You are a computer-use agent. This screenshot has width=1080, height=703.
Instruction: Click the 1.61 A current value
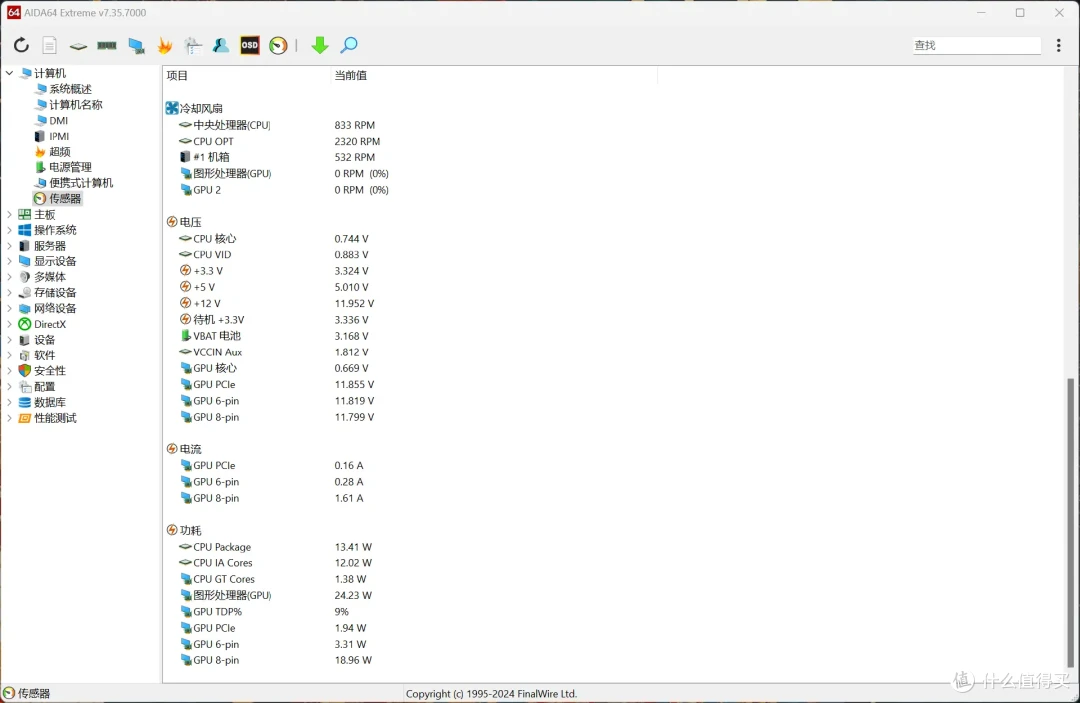point(349,499)
